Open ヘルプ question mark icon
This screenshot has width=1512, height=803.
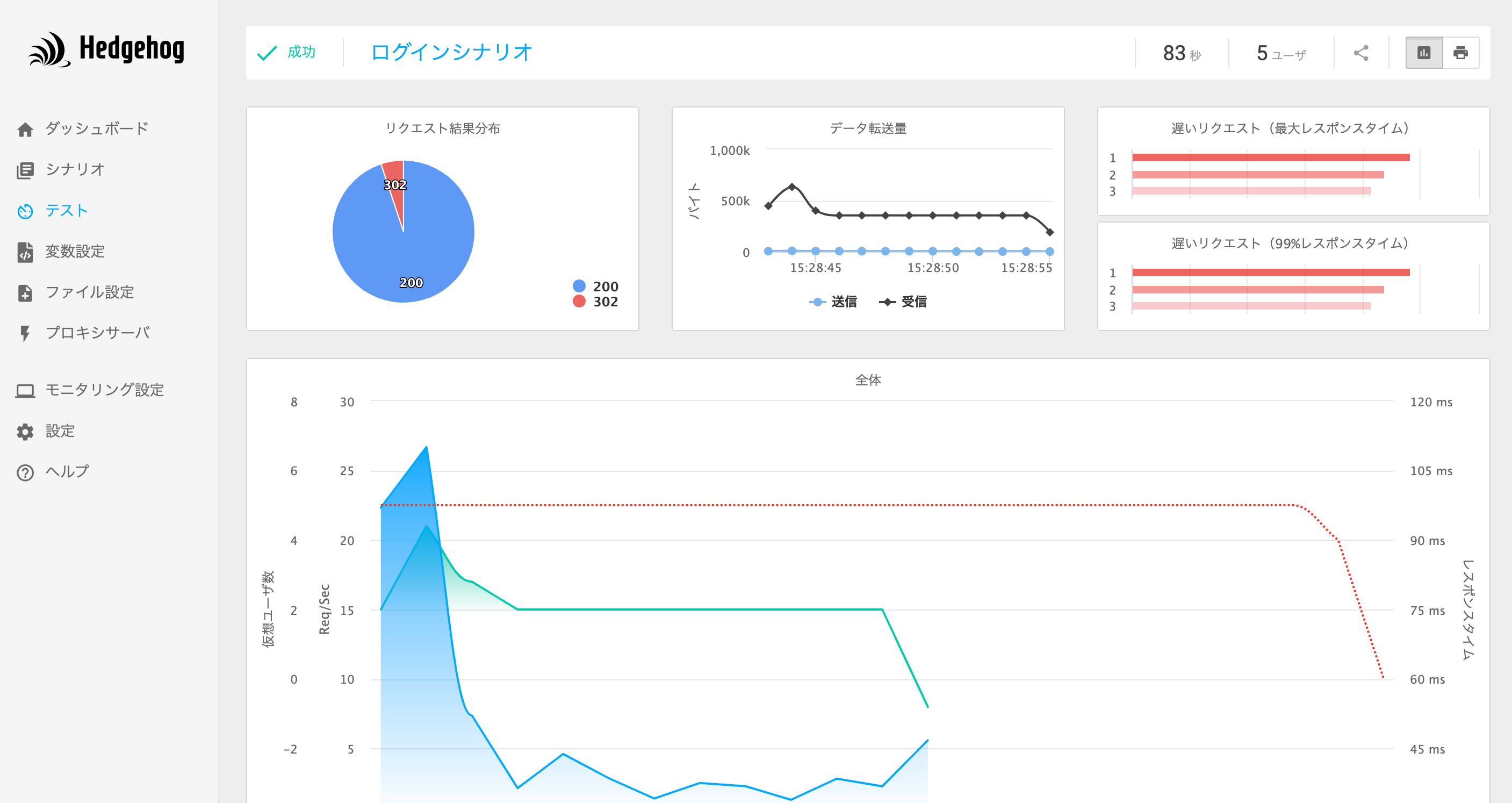click(25, 472)
